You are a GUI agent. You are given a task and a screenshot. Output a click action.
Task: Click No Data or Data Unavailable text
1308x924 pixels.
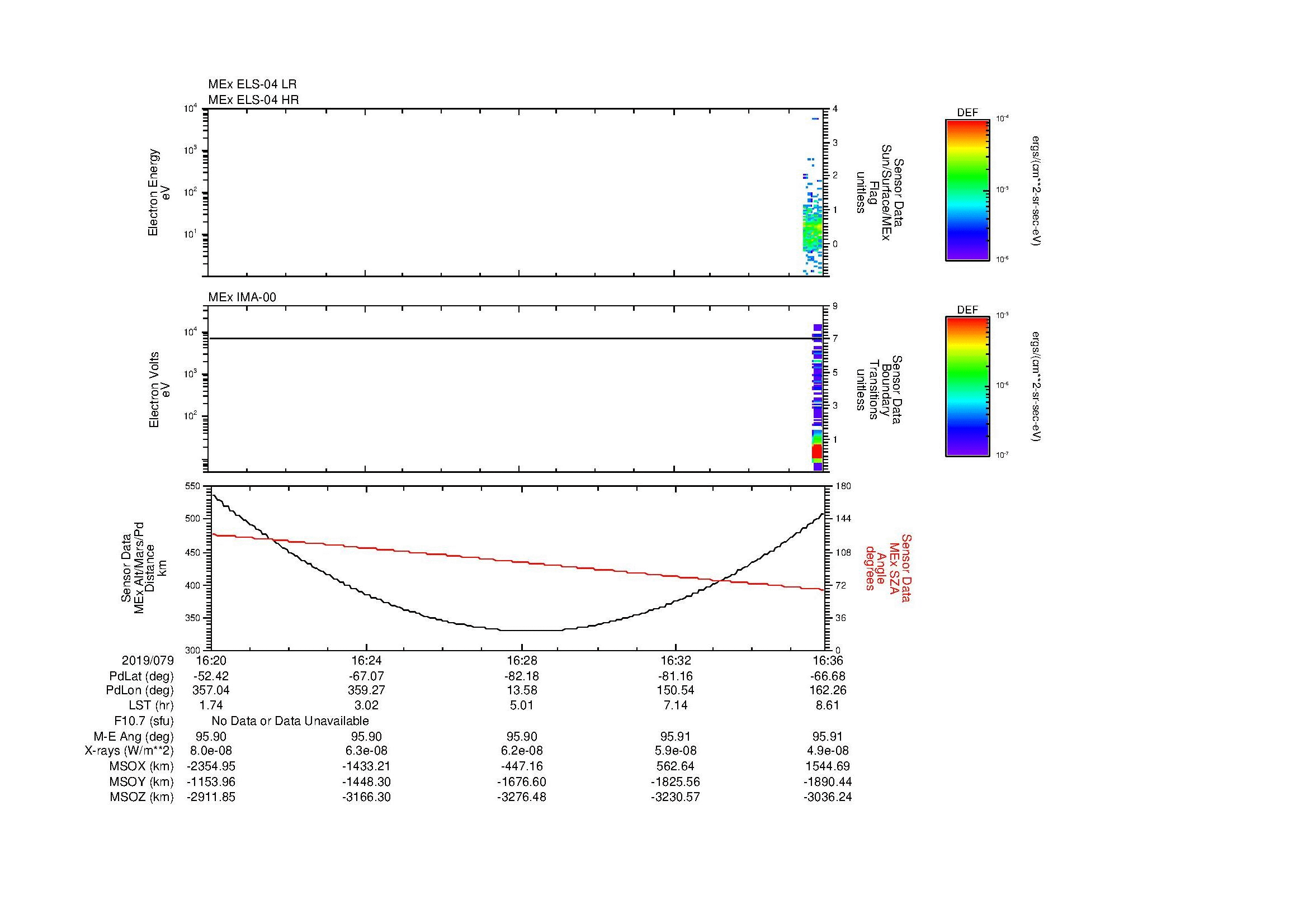(290, 721)
